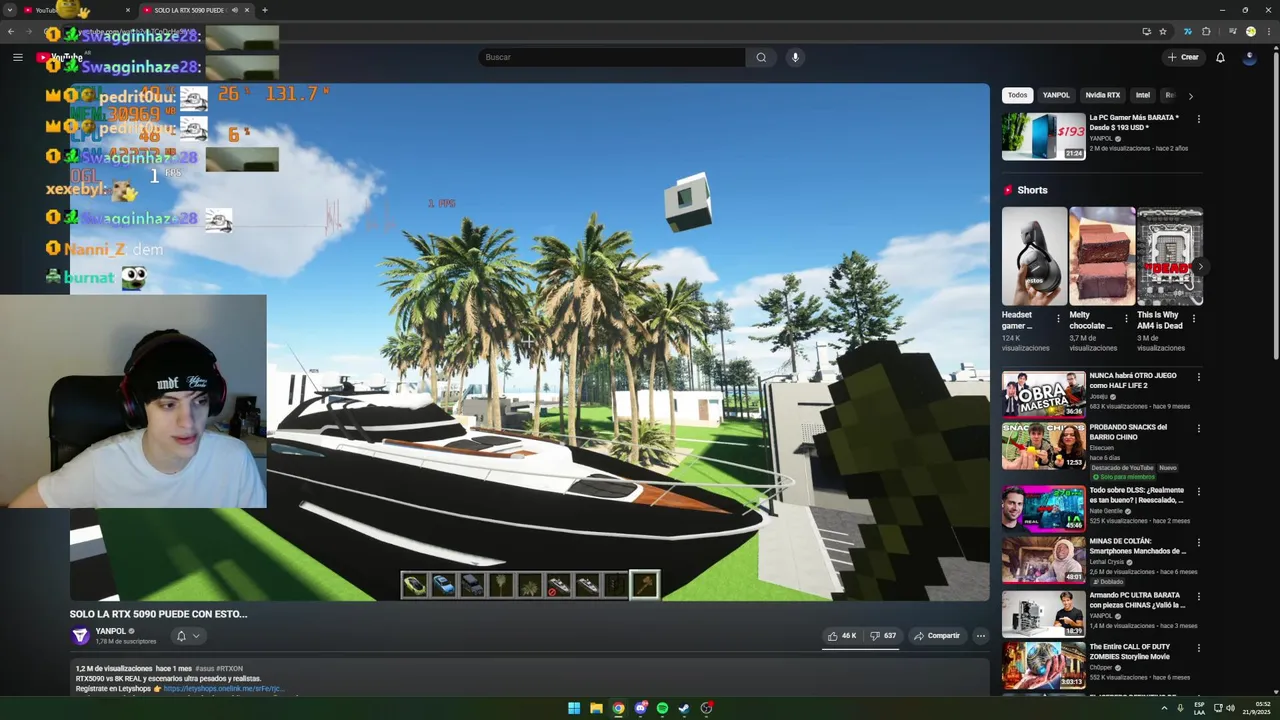This screenshot has height=720, width=1280.
Task: Like the video (46 K)
Action: 842,636
